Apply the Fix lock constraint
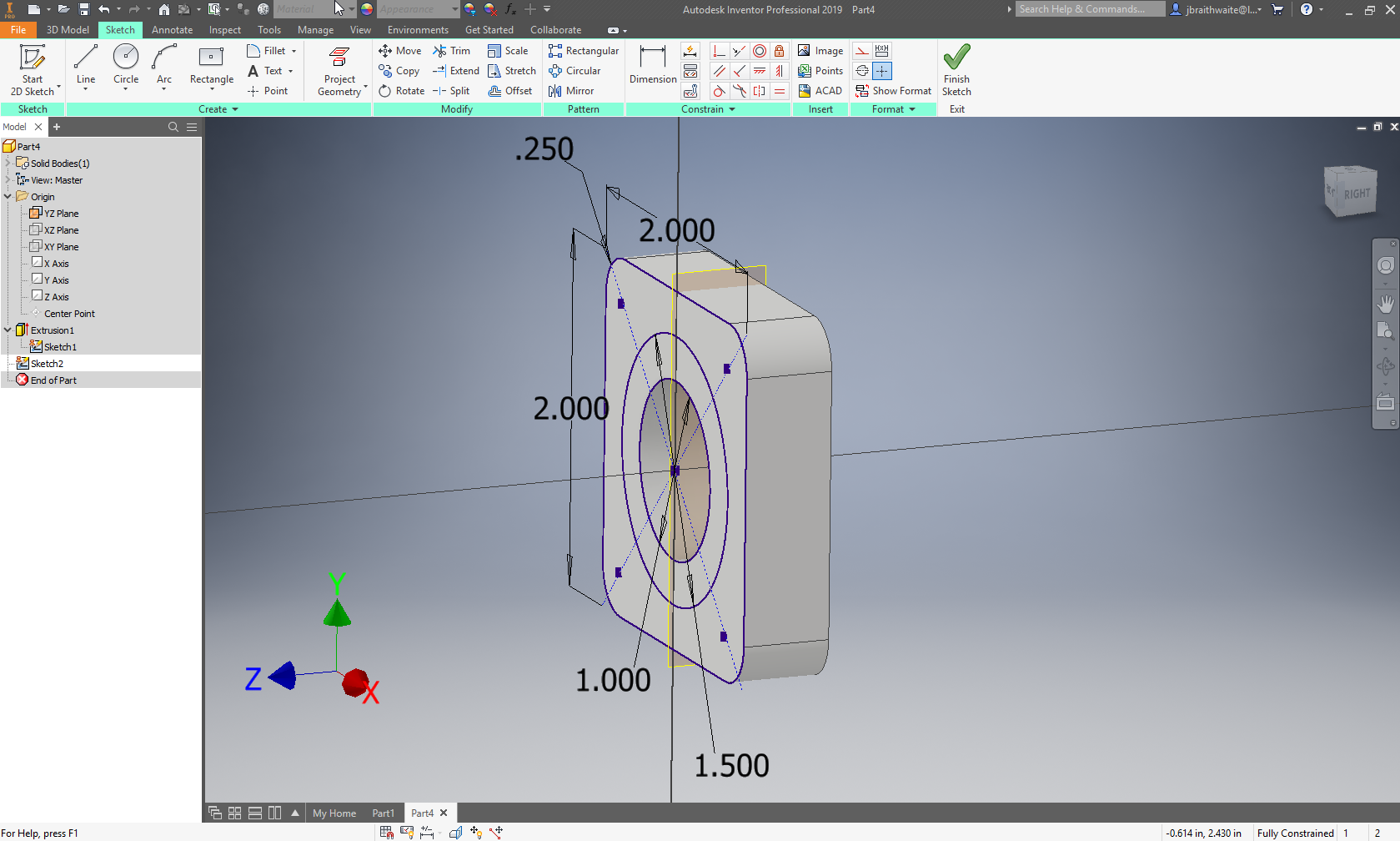 [x=780, y=51]
